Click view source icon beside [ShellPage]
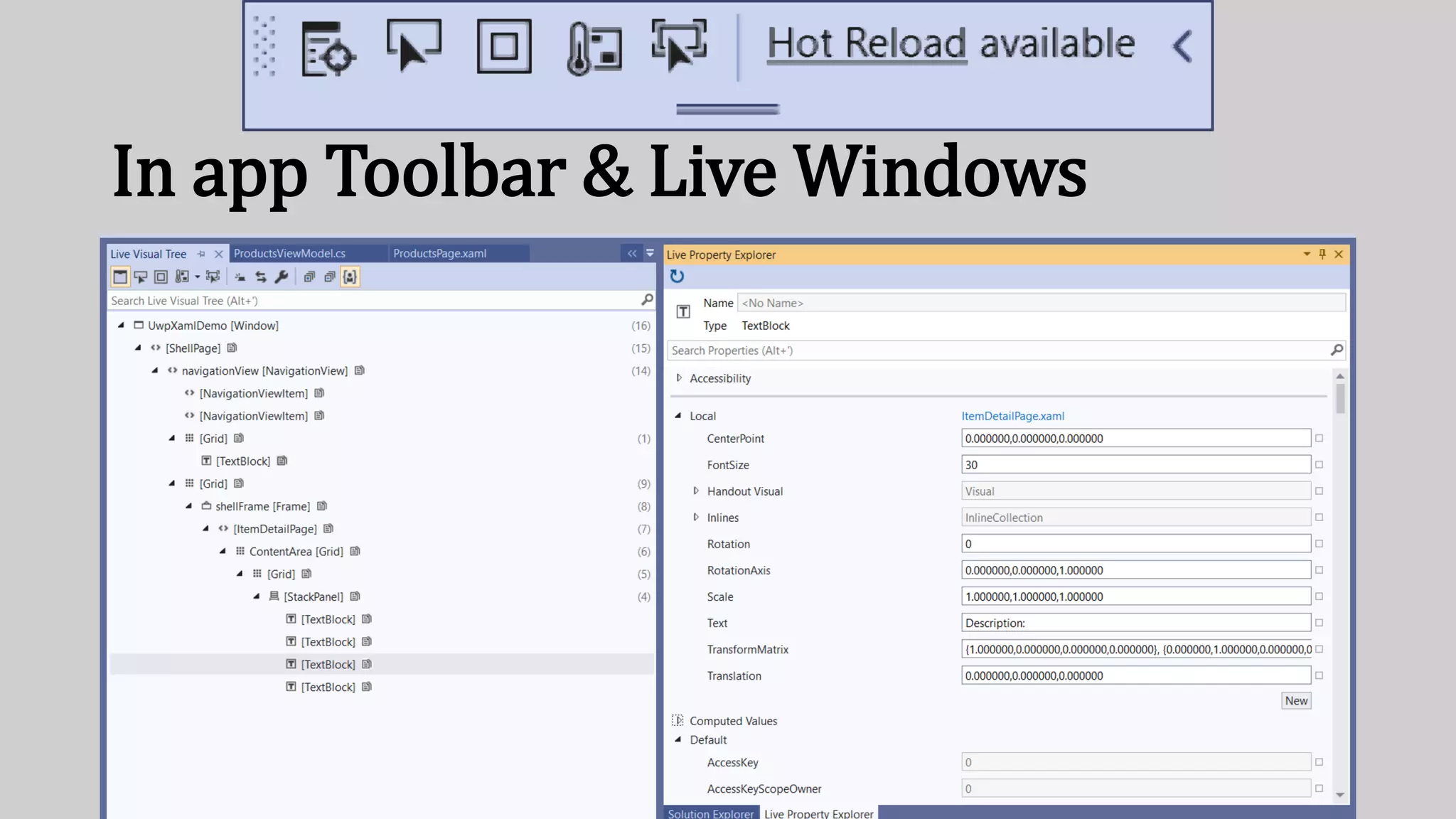1456x819 pixels. (232, 348)
